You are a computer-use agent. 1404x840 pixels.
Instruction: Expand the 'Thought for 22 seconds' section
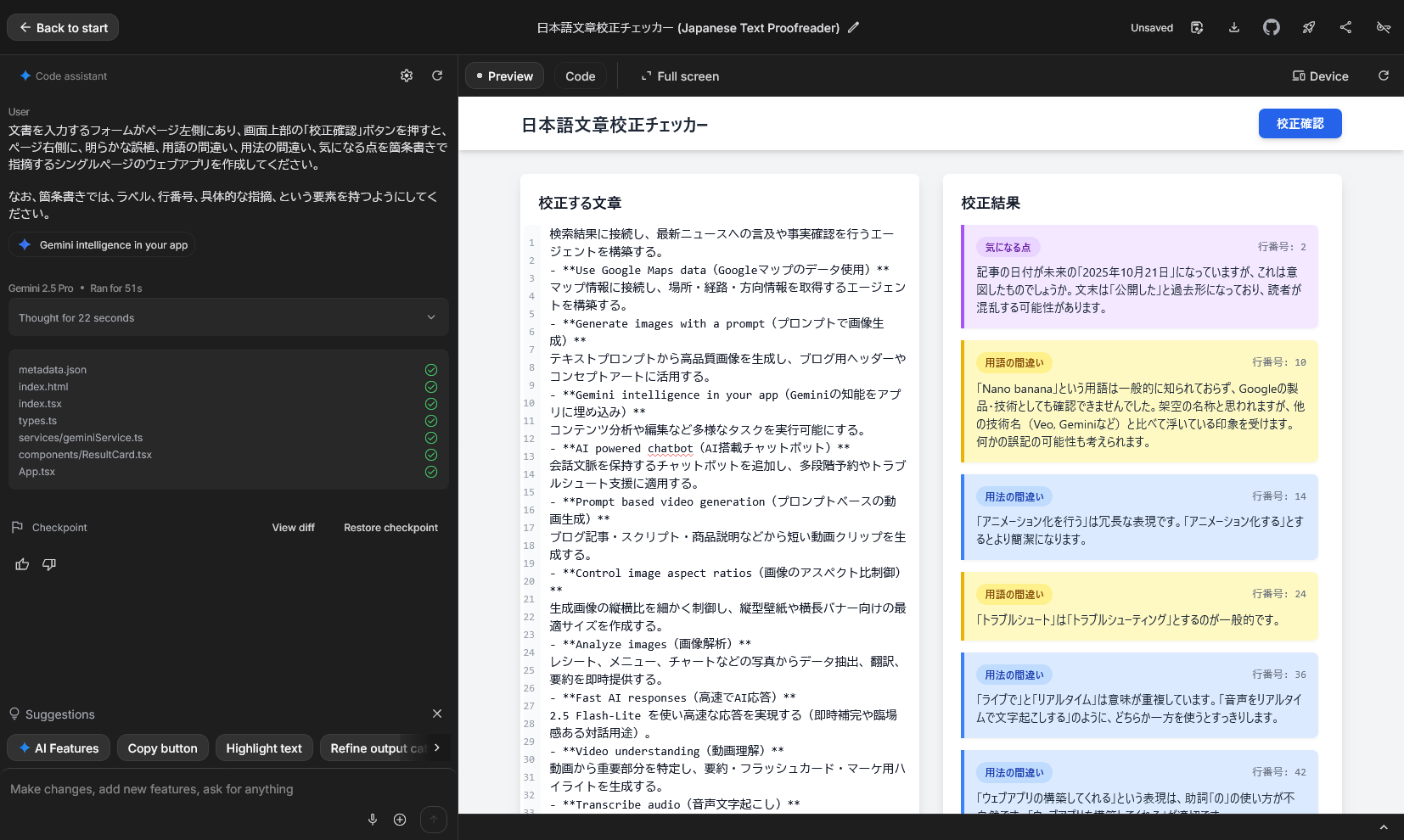(228, 317)
